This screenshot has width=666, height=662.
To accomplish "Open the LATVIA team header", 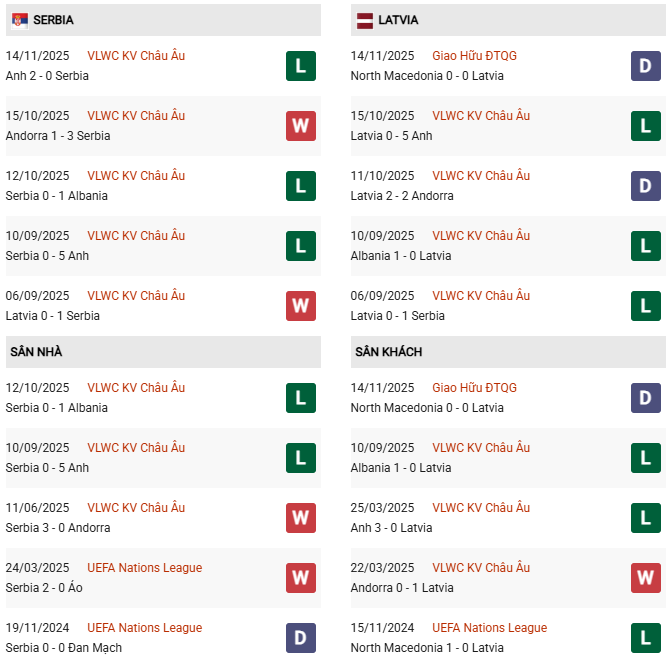I will 398,20.
